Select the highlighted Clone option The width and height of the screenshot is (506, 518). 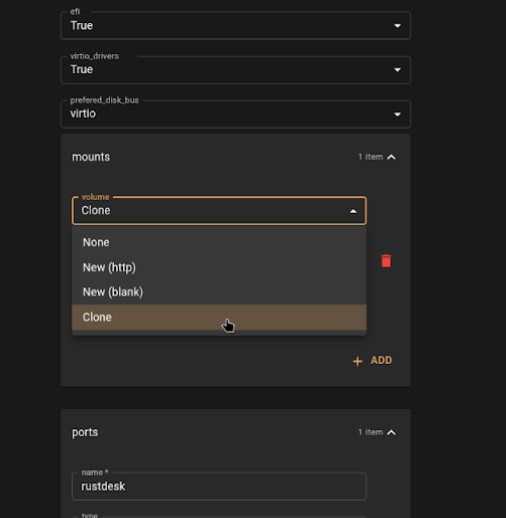[219, 317]
